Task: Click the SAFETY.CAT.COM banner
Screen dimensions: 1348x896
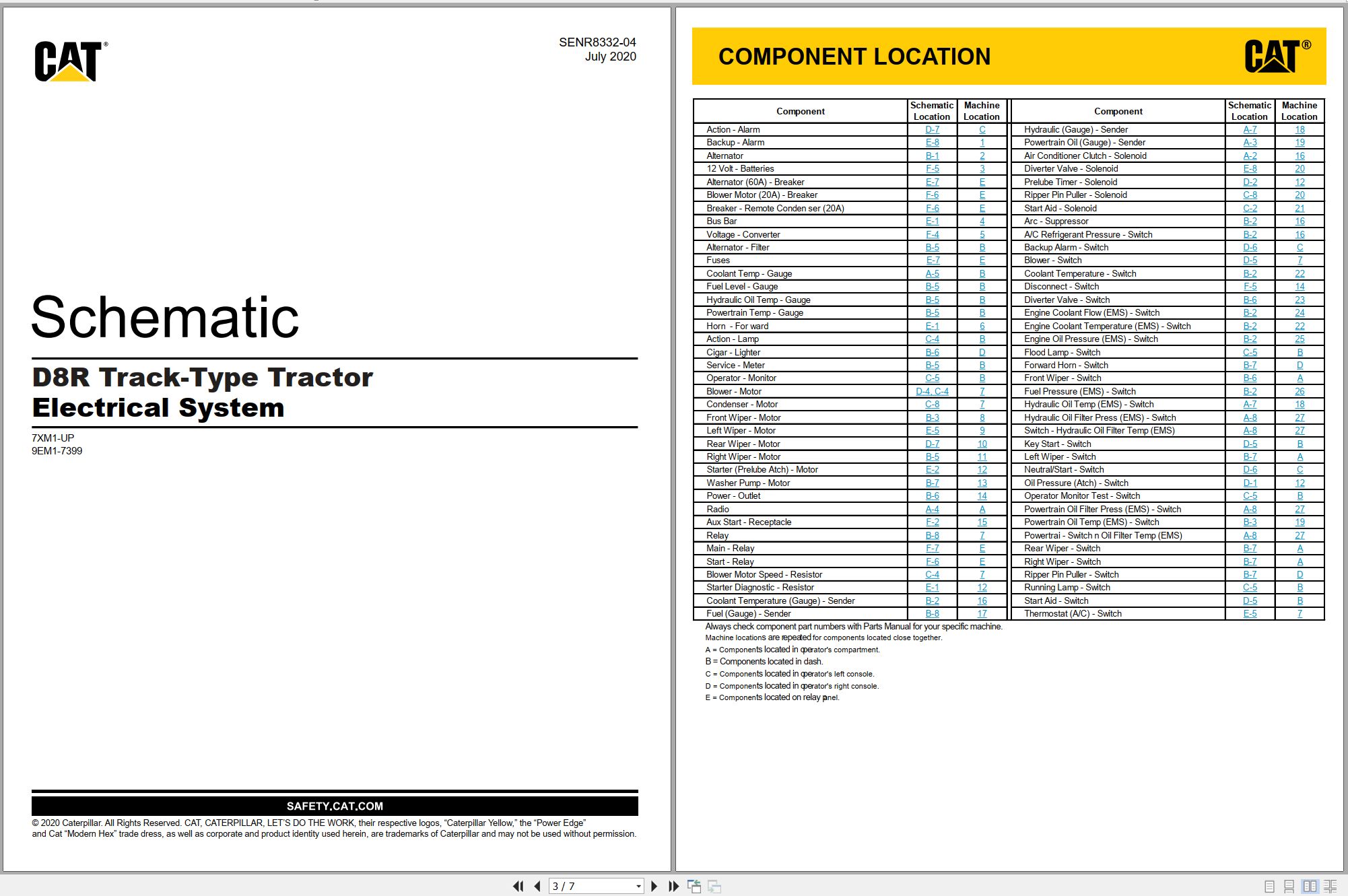Action: 335,806
